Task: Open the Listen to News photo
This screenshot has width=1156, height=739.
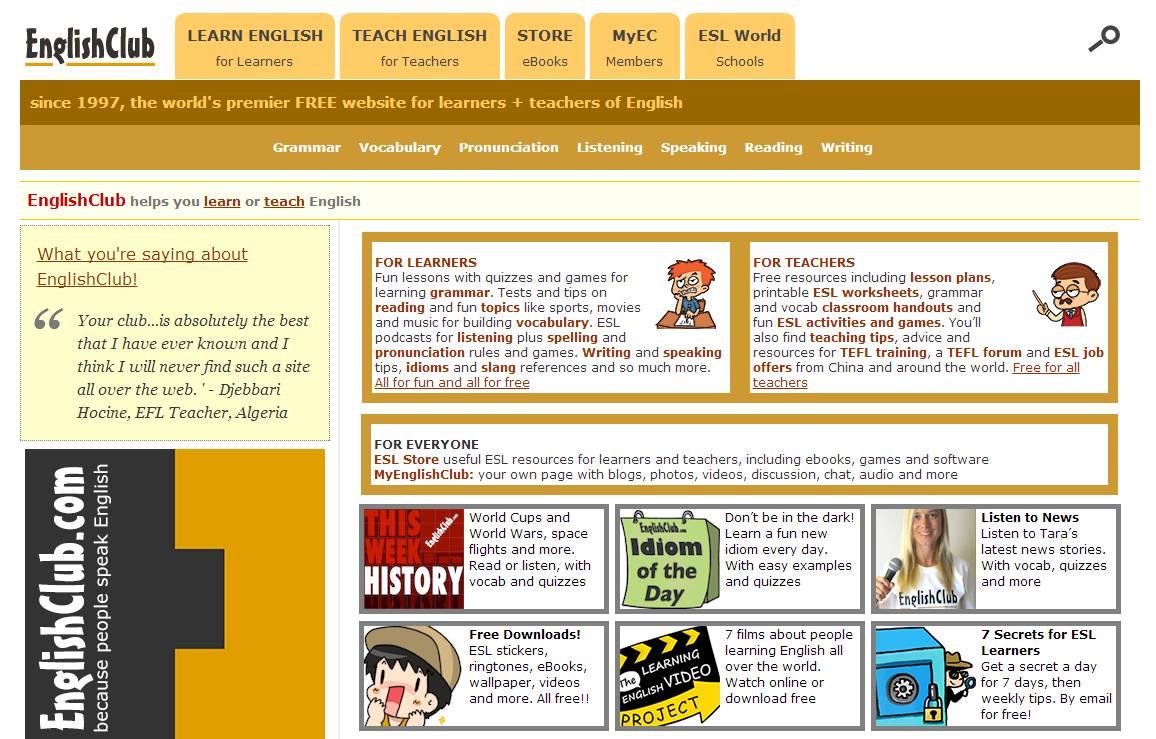Action: tap(925, 559)
